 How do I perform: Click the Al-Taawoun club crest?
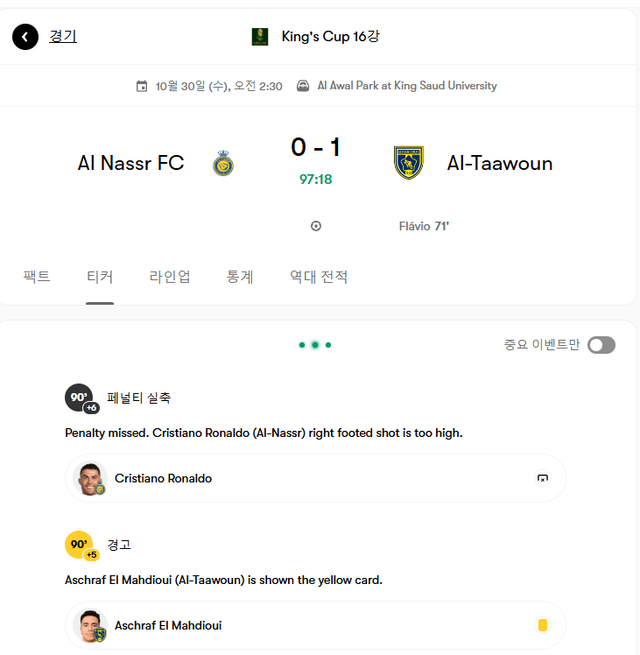click(x=408, y=163)
